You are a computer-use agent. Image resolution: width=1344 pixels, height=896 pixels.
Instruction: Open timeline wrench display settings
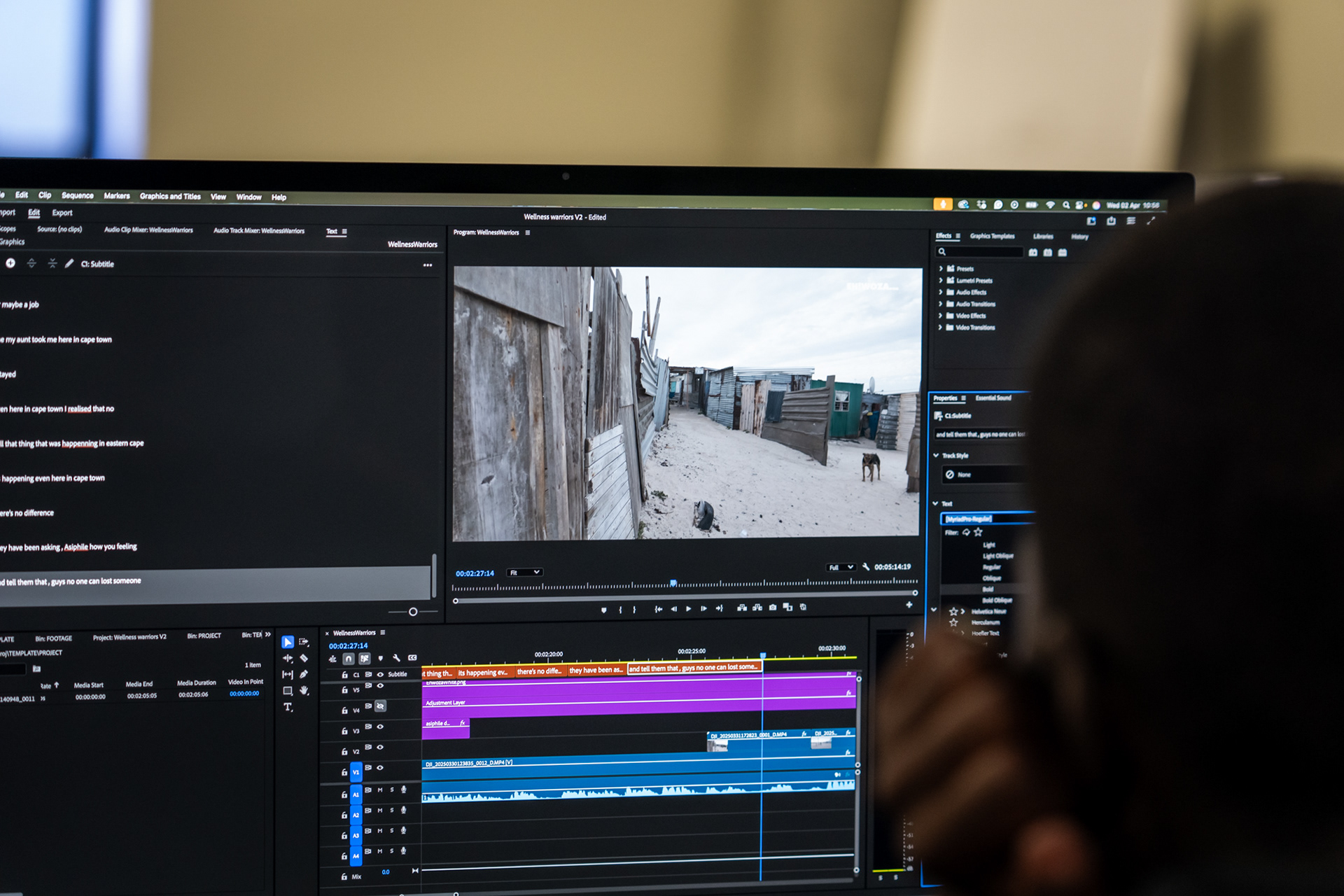[396, 658]
